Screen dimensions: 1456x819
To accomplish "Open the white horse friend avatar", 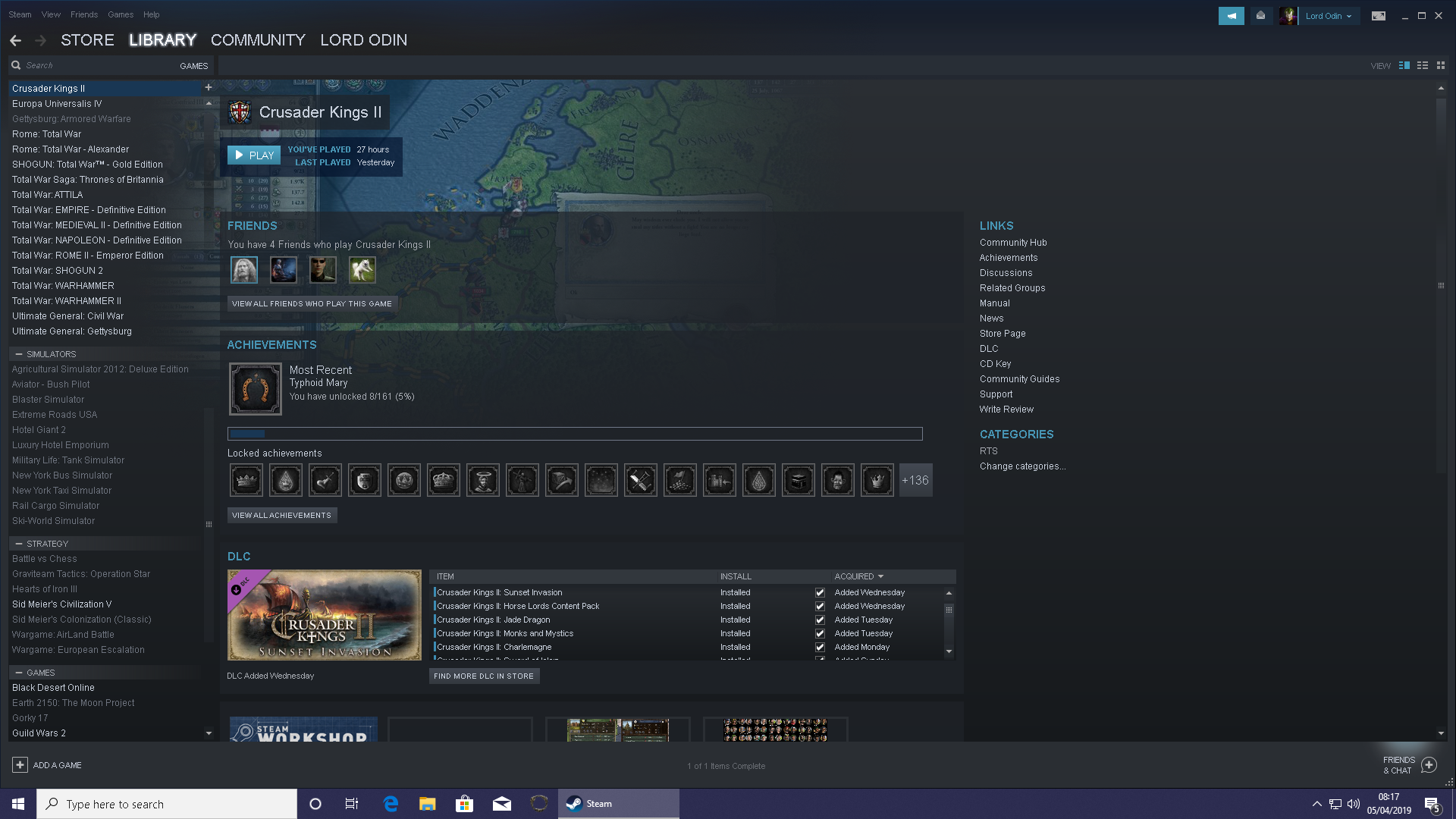I will [362, 270].
